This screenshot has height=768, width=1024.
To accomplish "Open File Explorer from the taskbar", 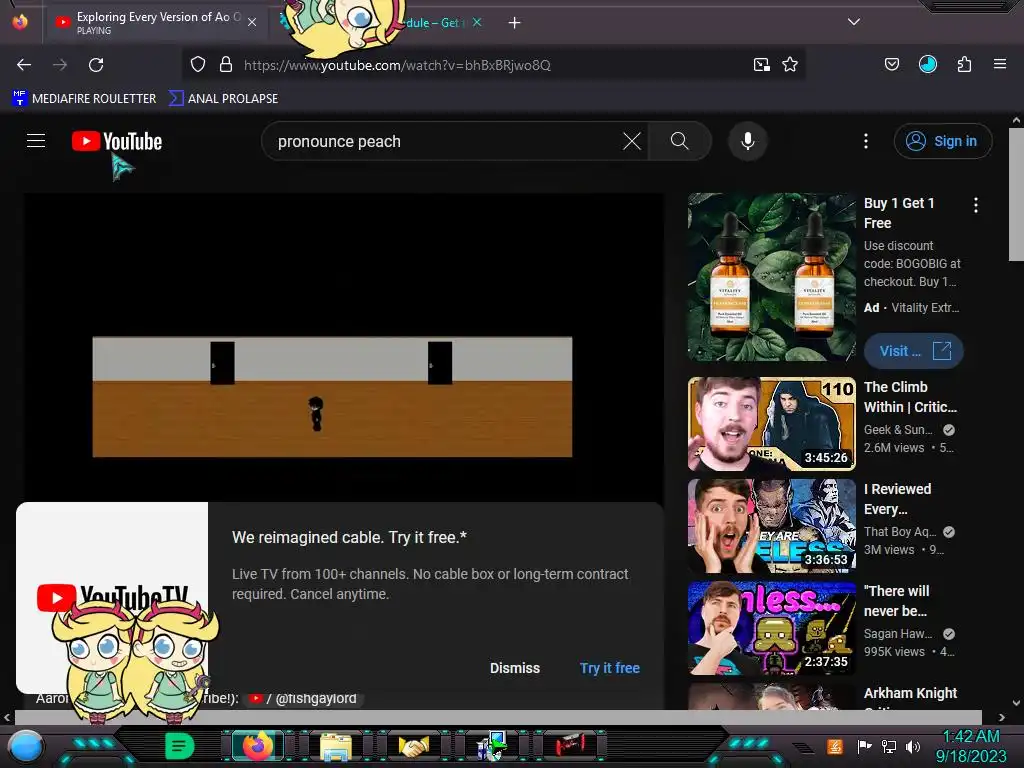I will pyautogui.click(x=336, y=746).
